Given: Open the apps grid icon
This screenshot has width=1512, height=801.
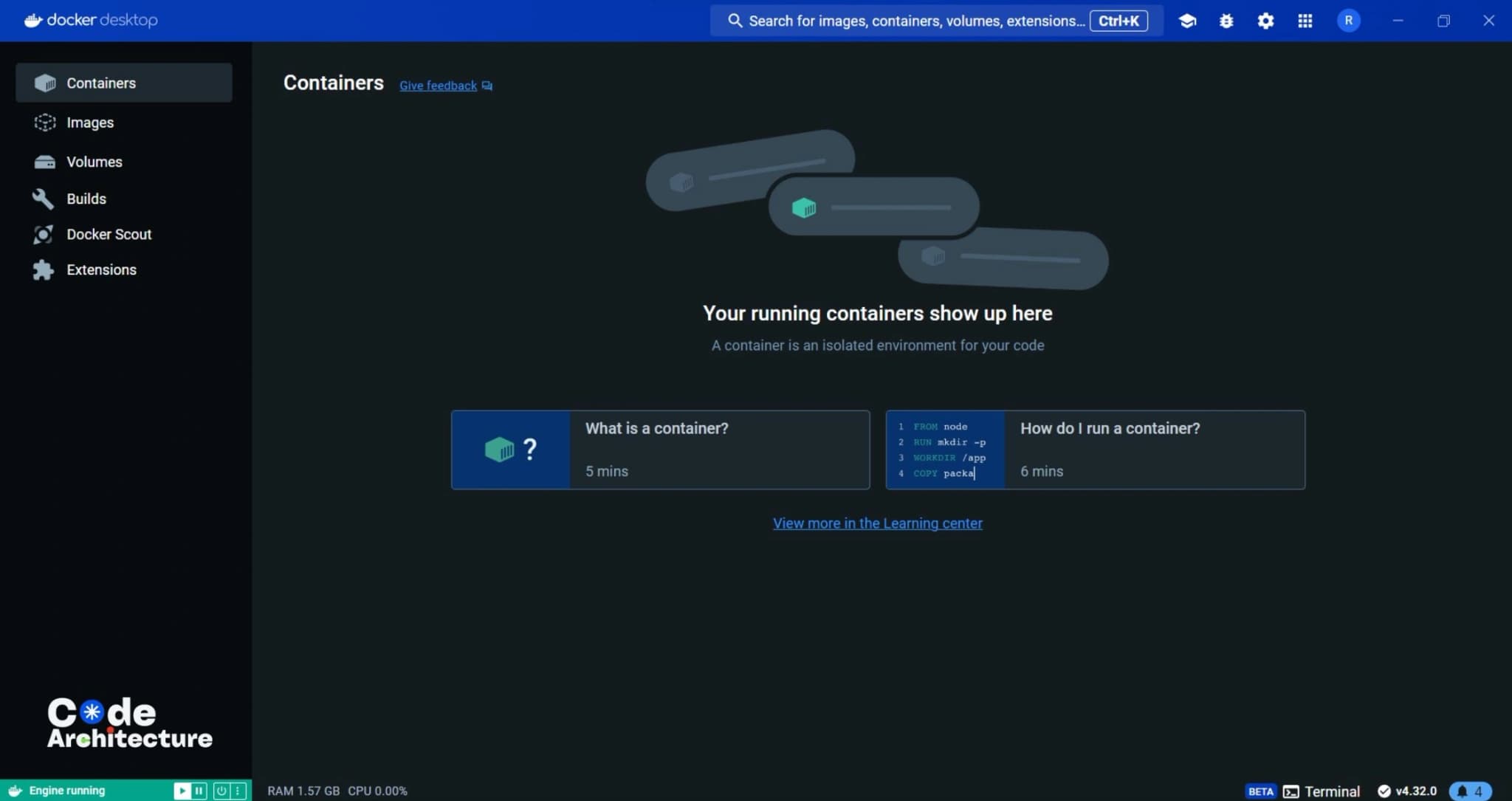Looking at the screenshot, I should pos(1305,21).
